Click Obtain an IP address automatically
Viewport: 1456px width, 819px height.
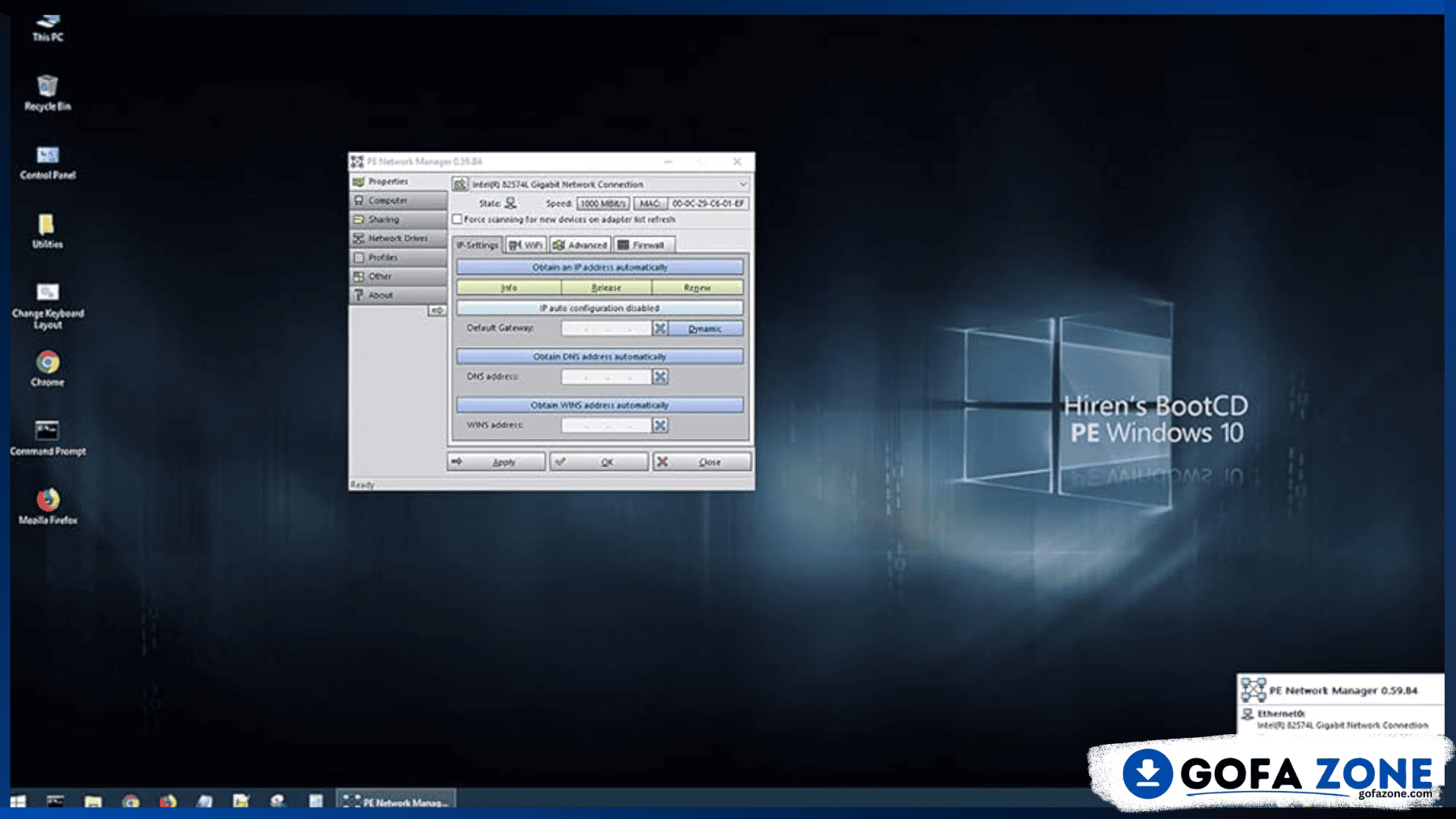[x=600, y=267]
